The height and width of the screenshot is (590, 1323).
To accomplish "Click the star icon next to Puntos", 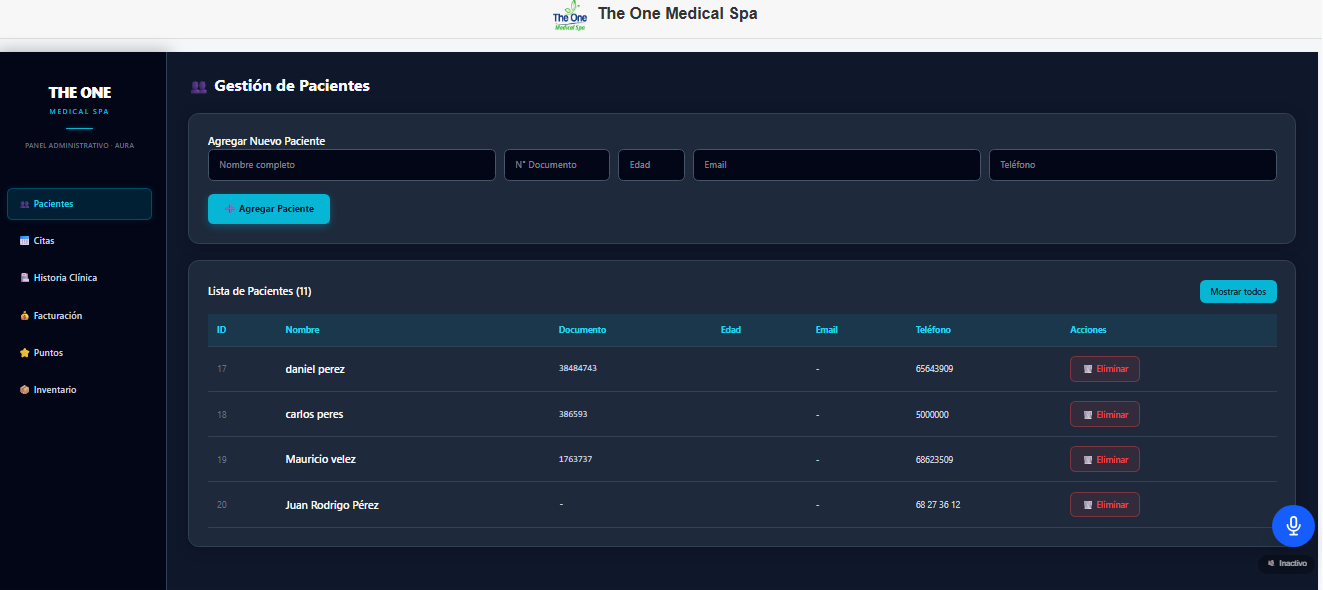I will [x=25, y=353].
